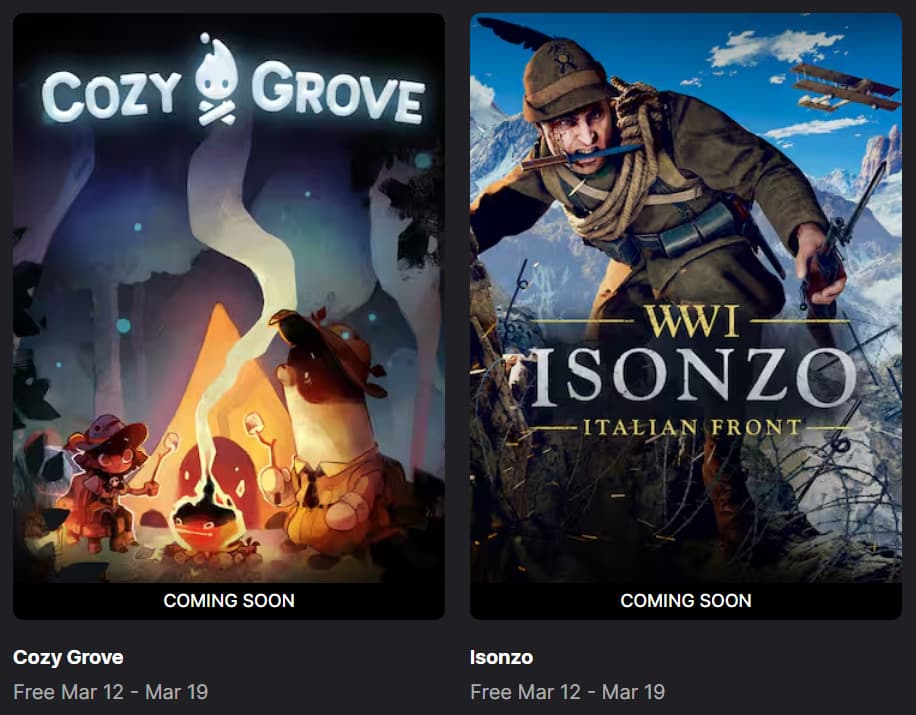Click the COMING SOON banner under Cozy Grove
The height and width of the screenshot is (715, 916).
[228, 601]
